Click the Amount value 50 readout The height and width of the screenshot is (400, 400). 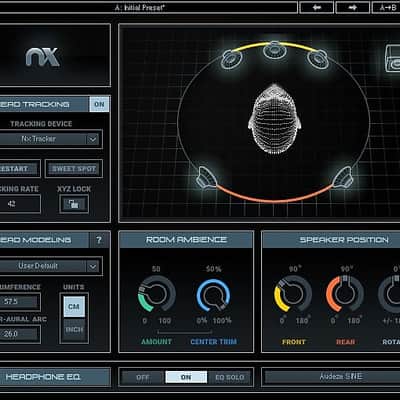tap(156, 269)
